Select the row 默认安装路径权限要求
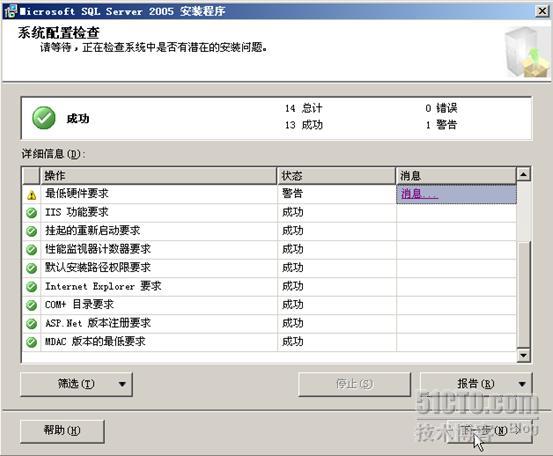553x456 pixels. click(269, 268)
